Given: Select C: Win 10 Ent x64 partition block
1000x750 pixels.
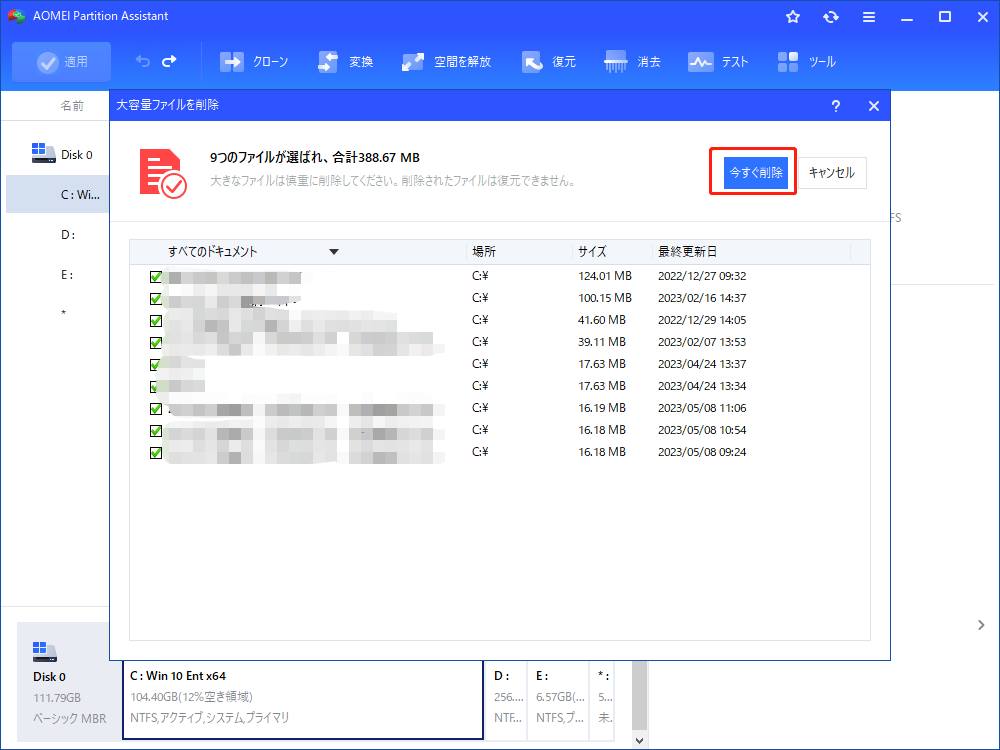Looking at the screenshot, I should 302,699.
